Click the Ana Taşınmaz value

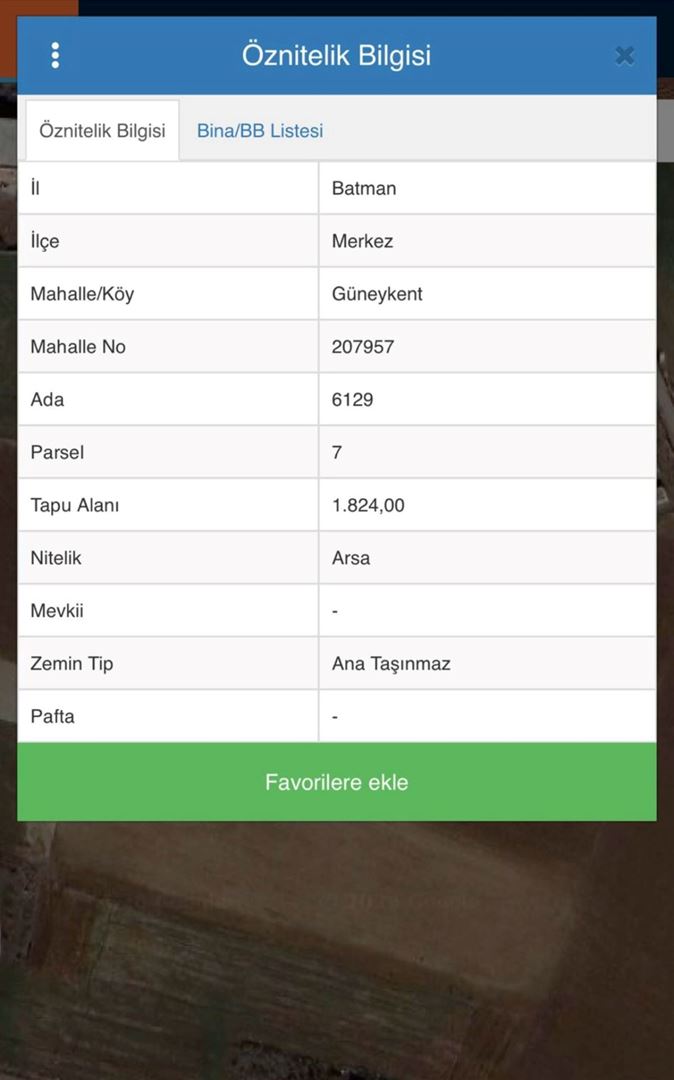tap(391, 664)
